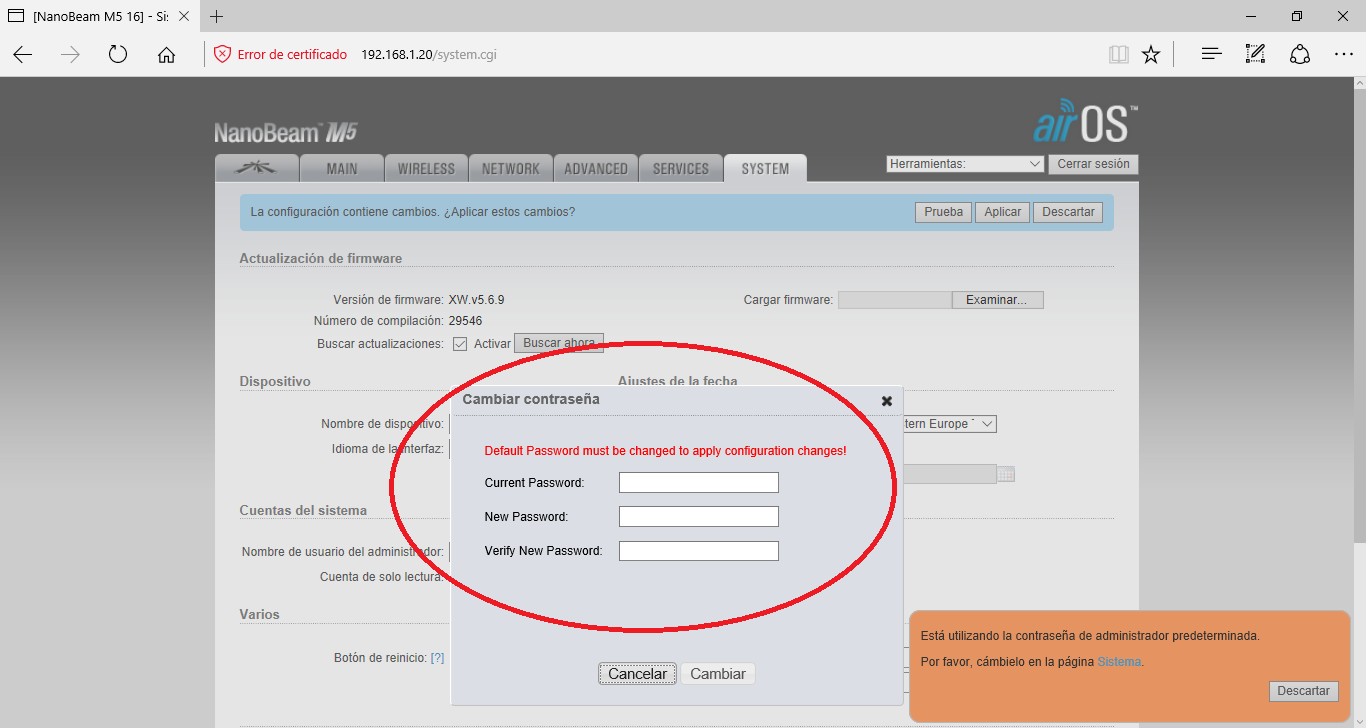Click the Cerrar sesión button
The height and width of the screenshot is (728, 1366).
1093,164
